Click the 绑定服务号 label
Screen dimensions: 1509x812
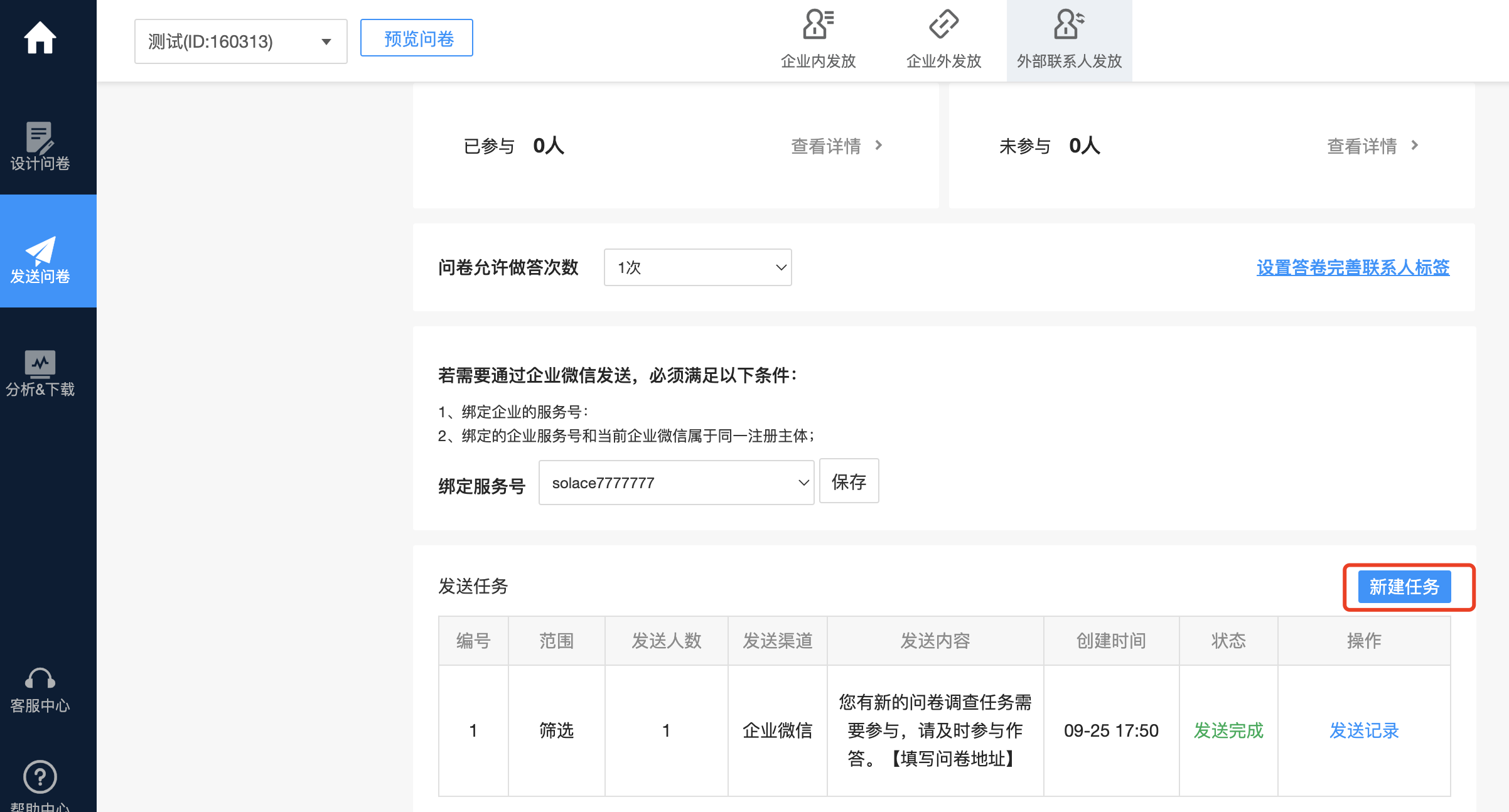[x=482, y=486]
